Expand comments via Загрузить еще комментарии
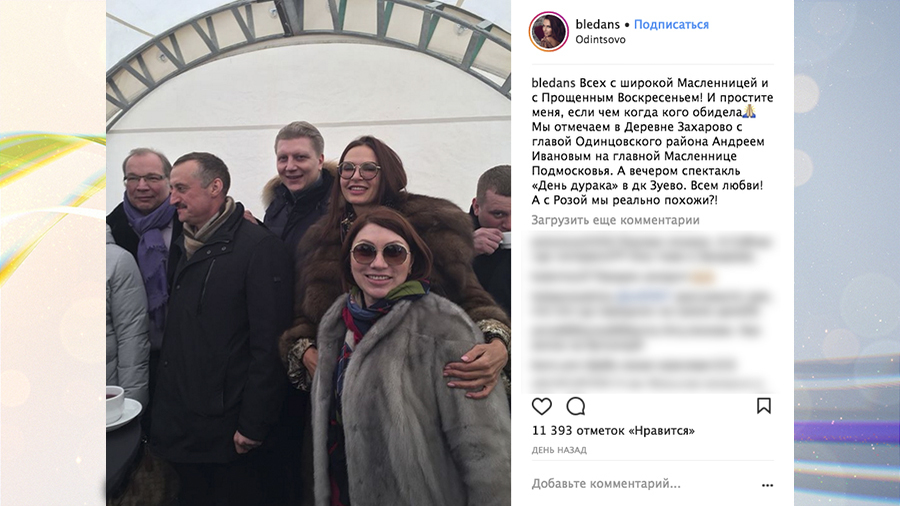 pyautogui.click(x=615, y=220)
